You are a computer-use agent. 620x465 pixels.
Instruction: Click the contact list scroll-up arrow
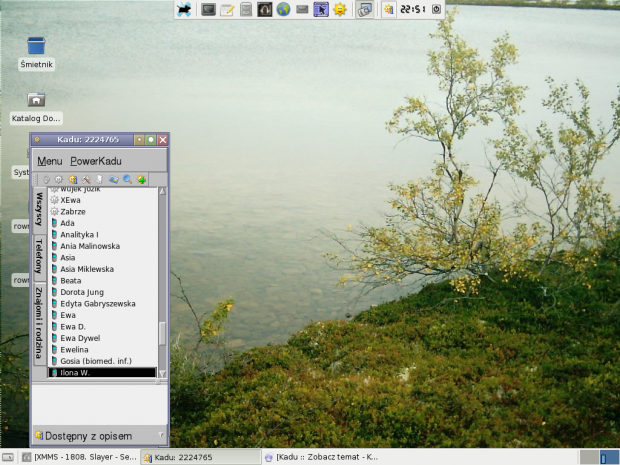(163, 191)
